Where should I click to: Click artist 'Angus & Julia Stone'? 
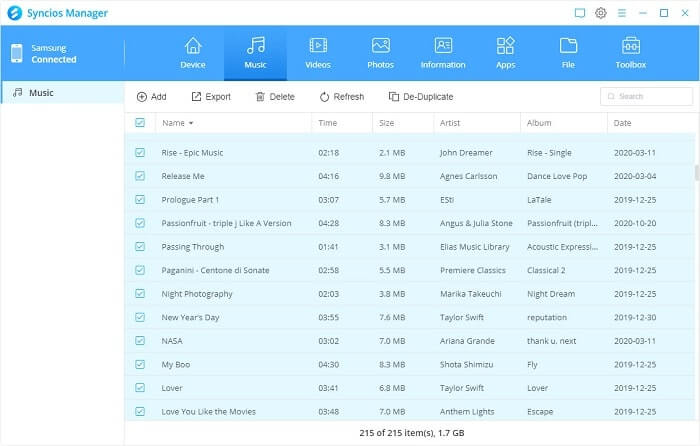[x=476, y=223]
